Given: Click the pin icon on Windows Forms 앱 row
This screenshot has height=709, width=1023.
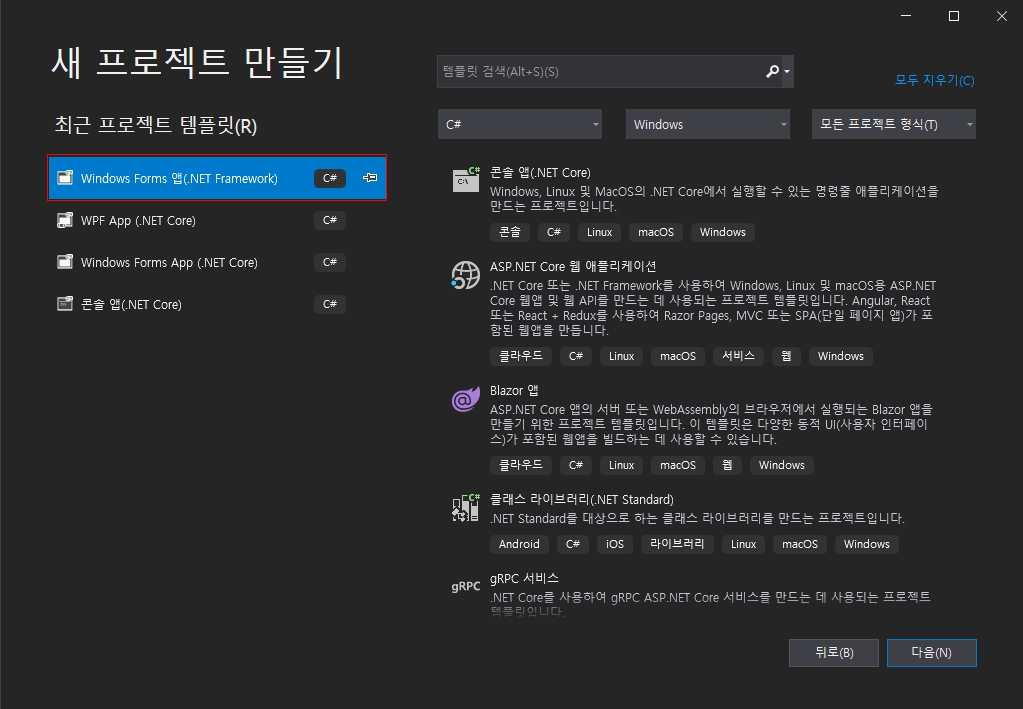Looking at the screenshot, I should pyautogui.click(x=370, y=177).
